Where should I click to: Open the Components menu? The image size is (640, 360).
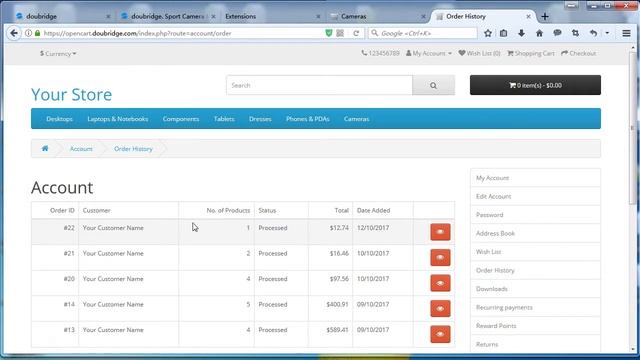pyautogui.click(x=181, y=119)
